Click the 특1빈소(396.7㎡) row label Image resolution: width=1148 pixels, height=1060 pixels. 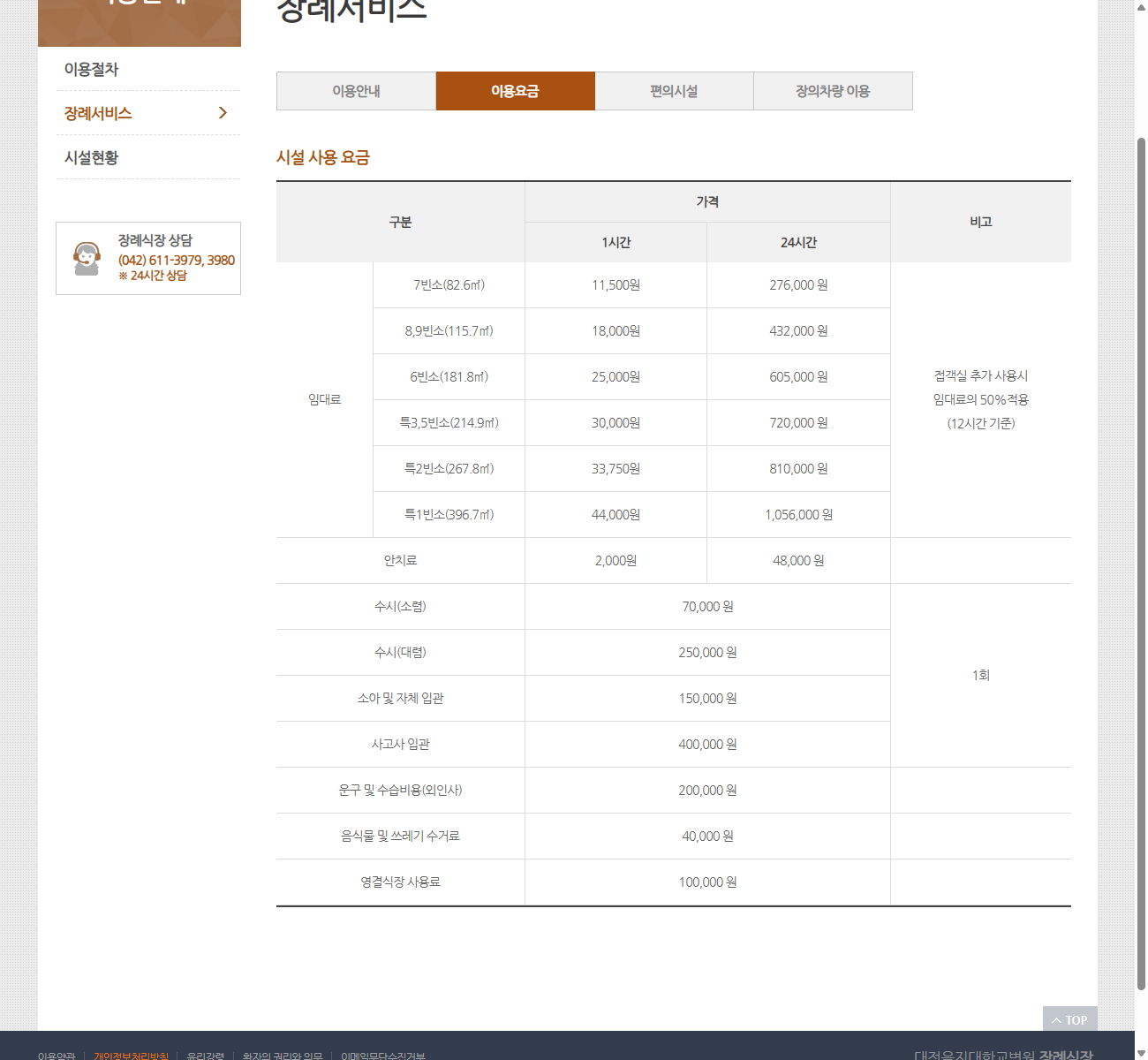coord(449,514)
